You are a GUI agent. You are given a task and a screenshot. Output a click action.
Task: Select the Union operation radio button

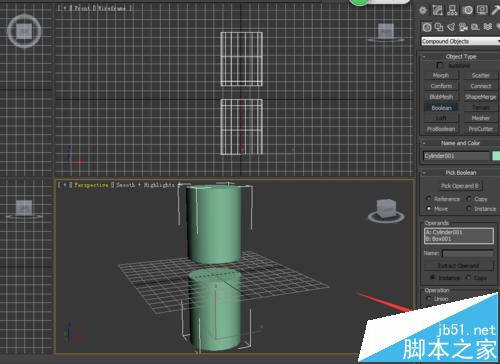coord(429,299)
